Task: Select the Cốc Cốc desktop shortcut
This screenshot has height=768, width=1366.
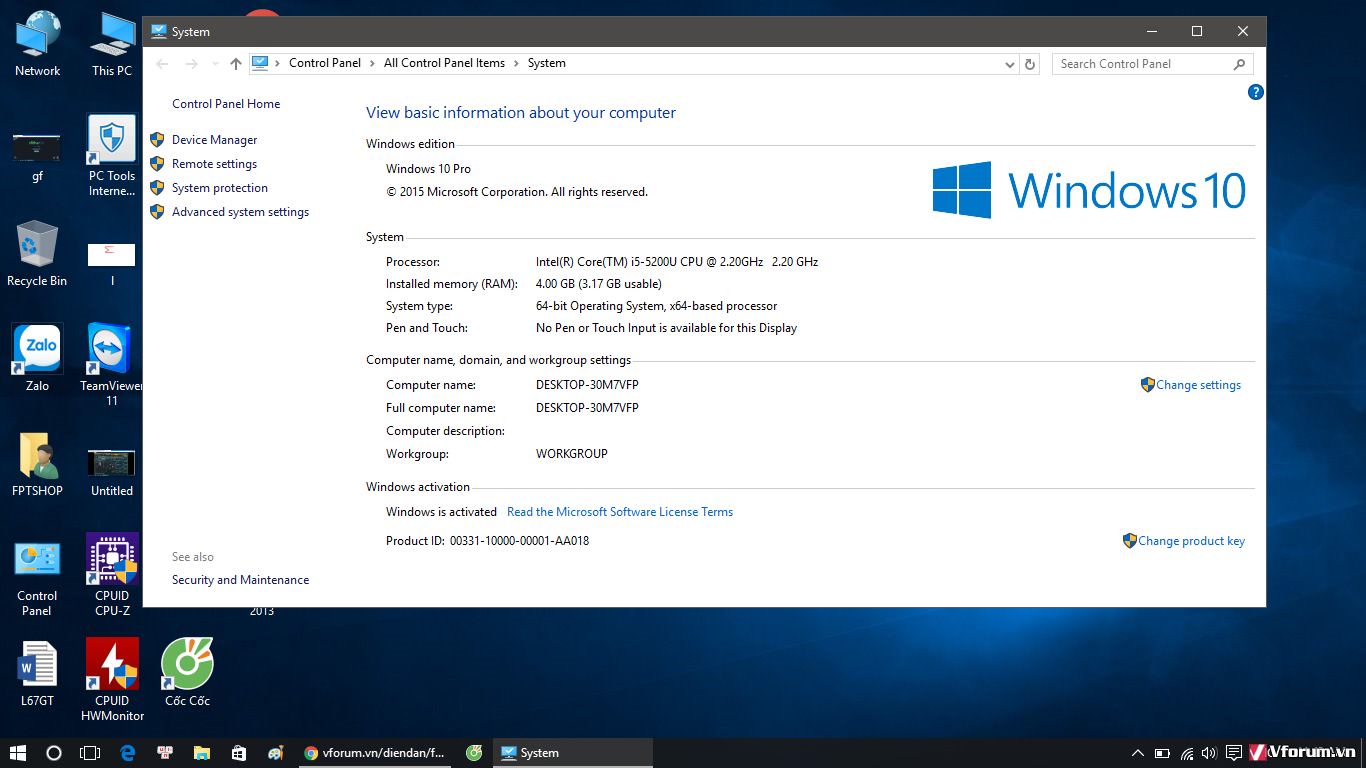Action: click(x=187, y=673)
